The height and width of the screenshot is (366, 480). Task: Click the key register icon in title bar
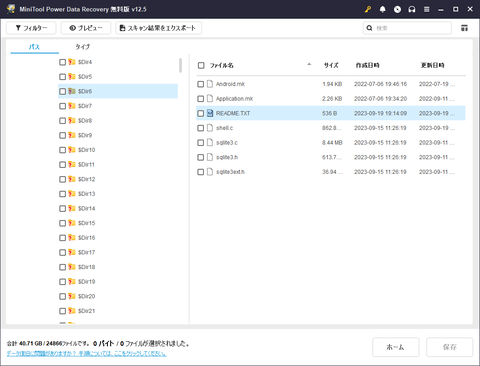point(368,9)
